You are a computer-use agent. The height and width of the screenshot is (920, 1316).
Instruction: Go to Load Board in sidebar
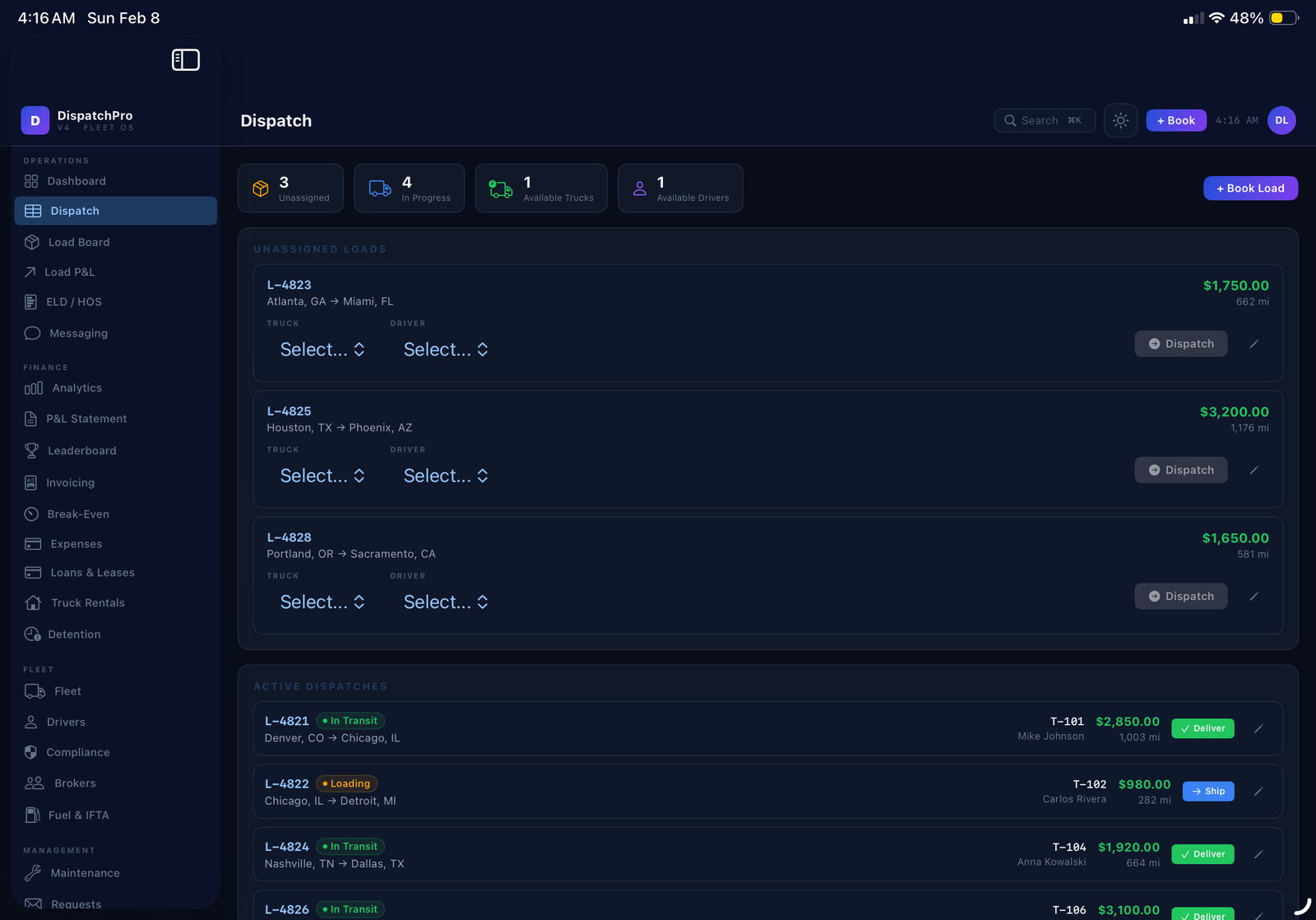point(78,242)
